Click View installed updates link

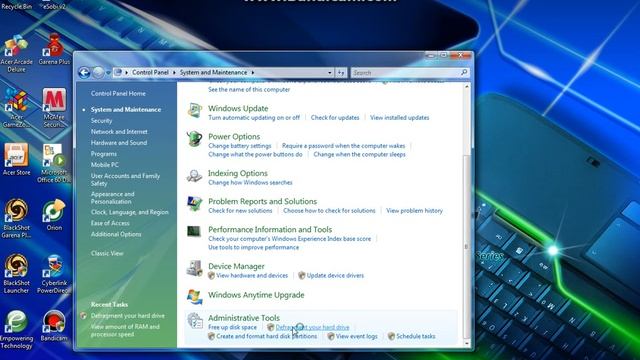coord(400,118)
